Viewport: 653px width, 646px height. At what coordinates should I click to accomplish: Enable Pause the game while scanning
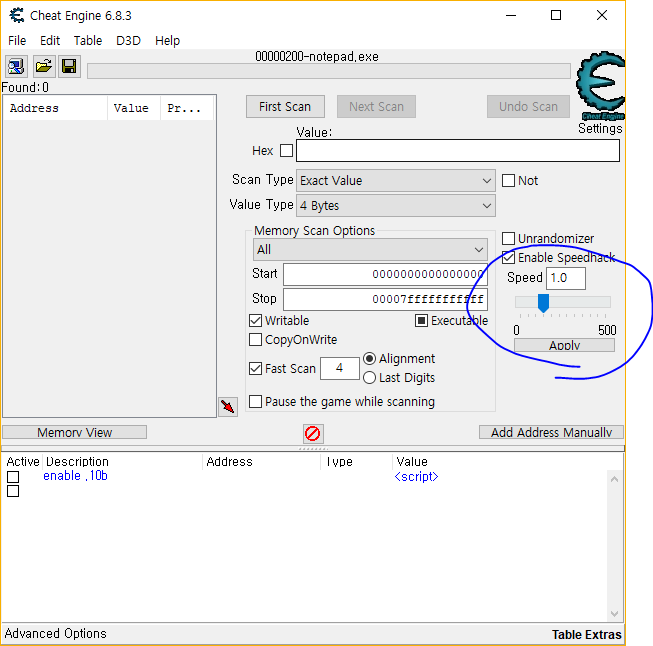(255, 402)
